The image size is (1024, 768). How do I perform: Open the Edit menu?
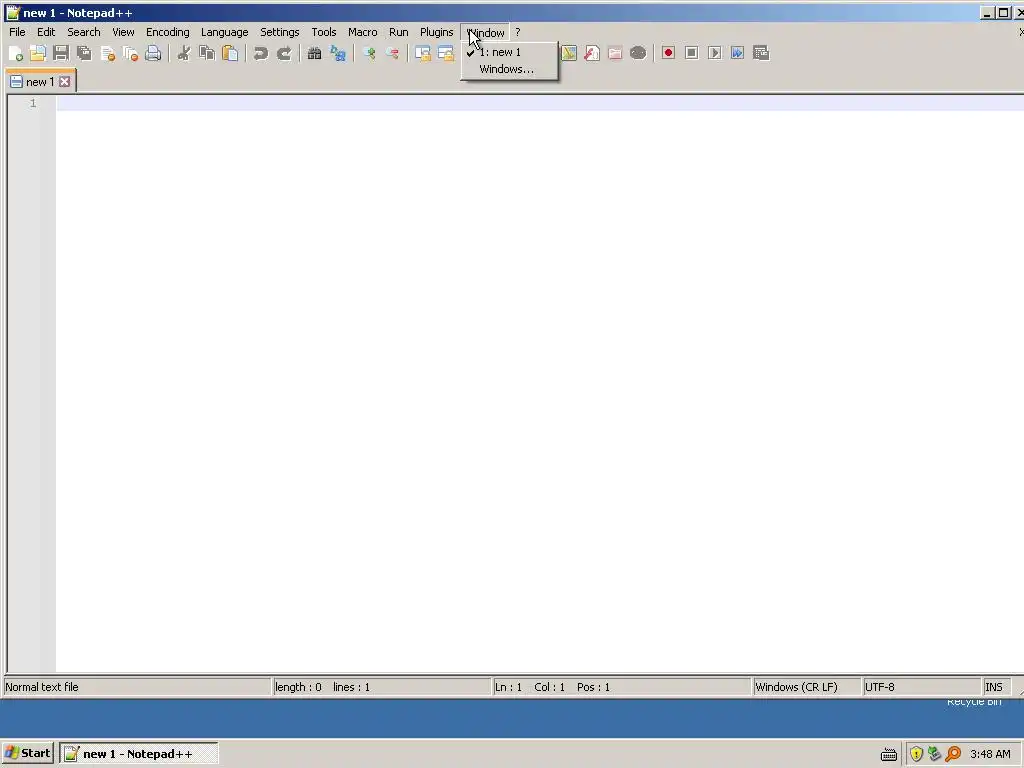(46, 32)
